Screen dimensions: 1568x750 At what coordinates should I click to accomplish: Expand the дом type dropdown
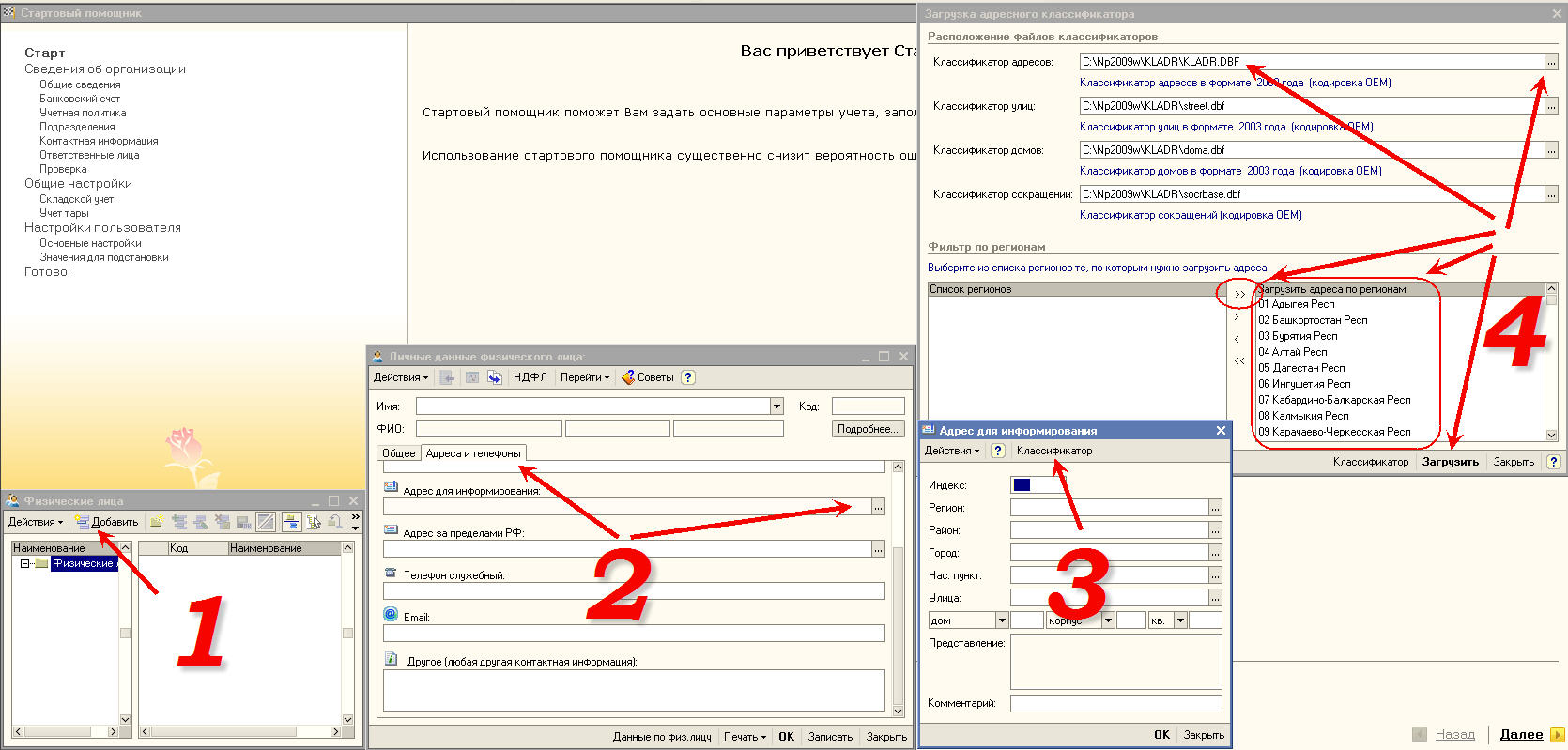(x=1002, y=620)
